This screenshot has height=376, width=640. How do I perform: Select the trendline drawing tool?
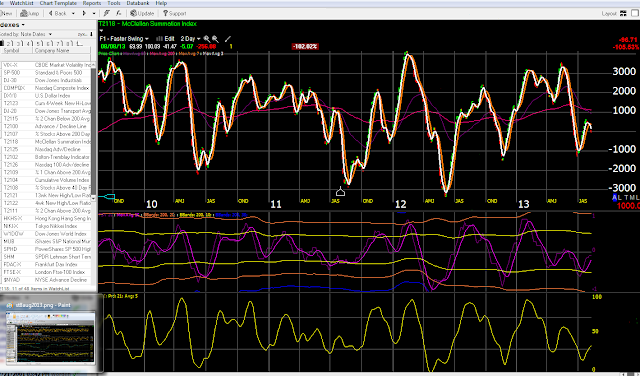pos(228,39)
